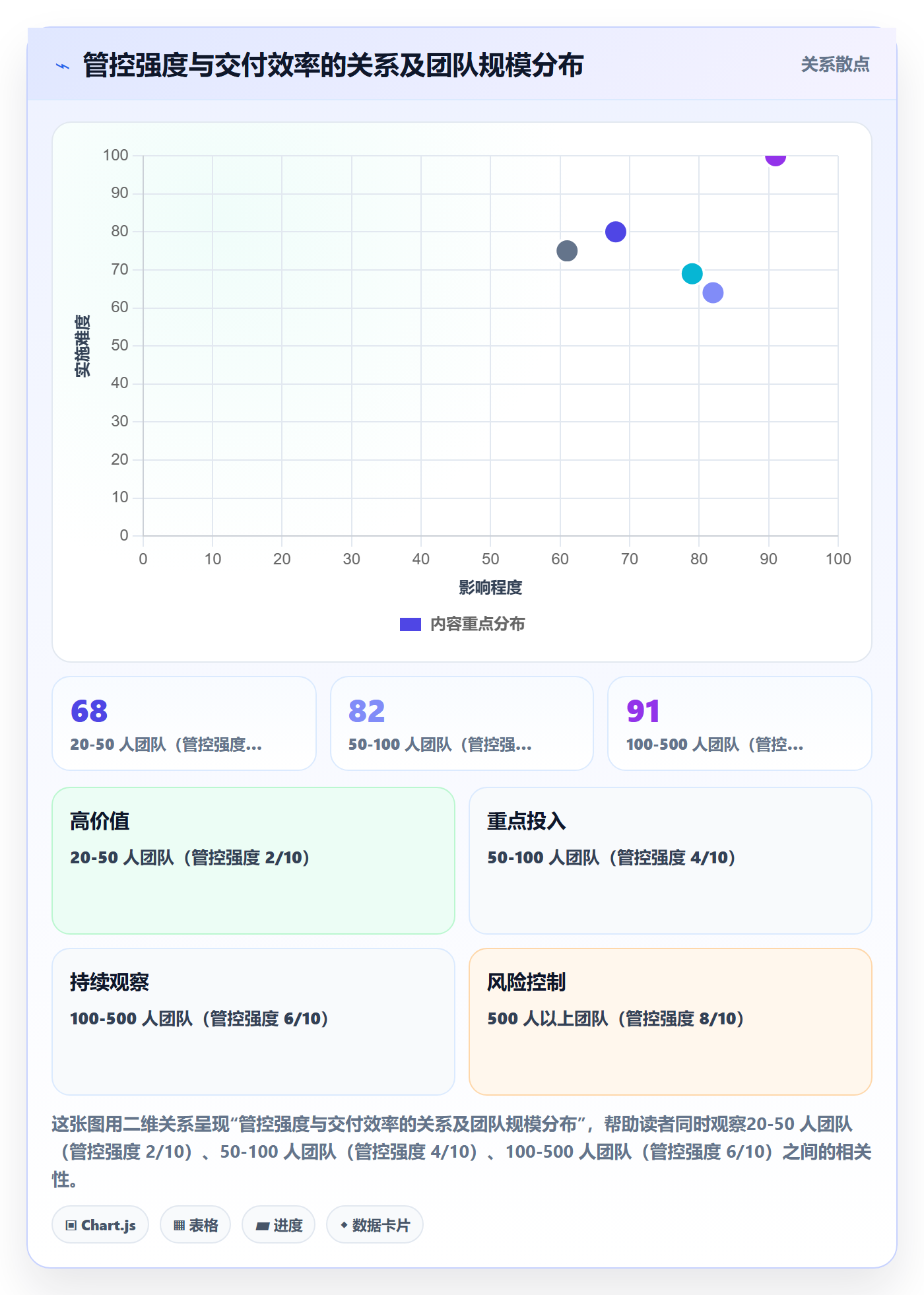Viewport: 924px width, 1295px height.
Task: Click the 关系散点 label in the header
Action: [x=835, y=65]
